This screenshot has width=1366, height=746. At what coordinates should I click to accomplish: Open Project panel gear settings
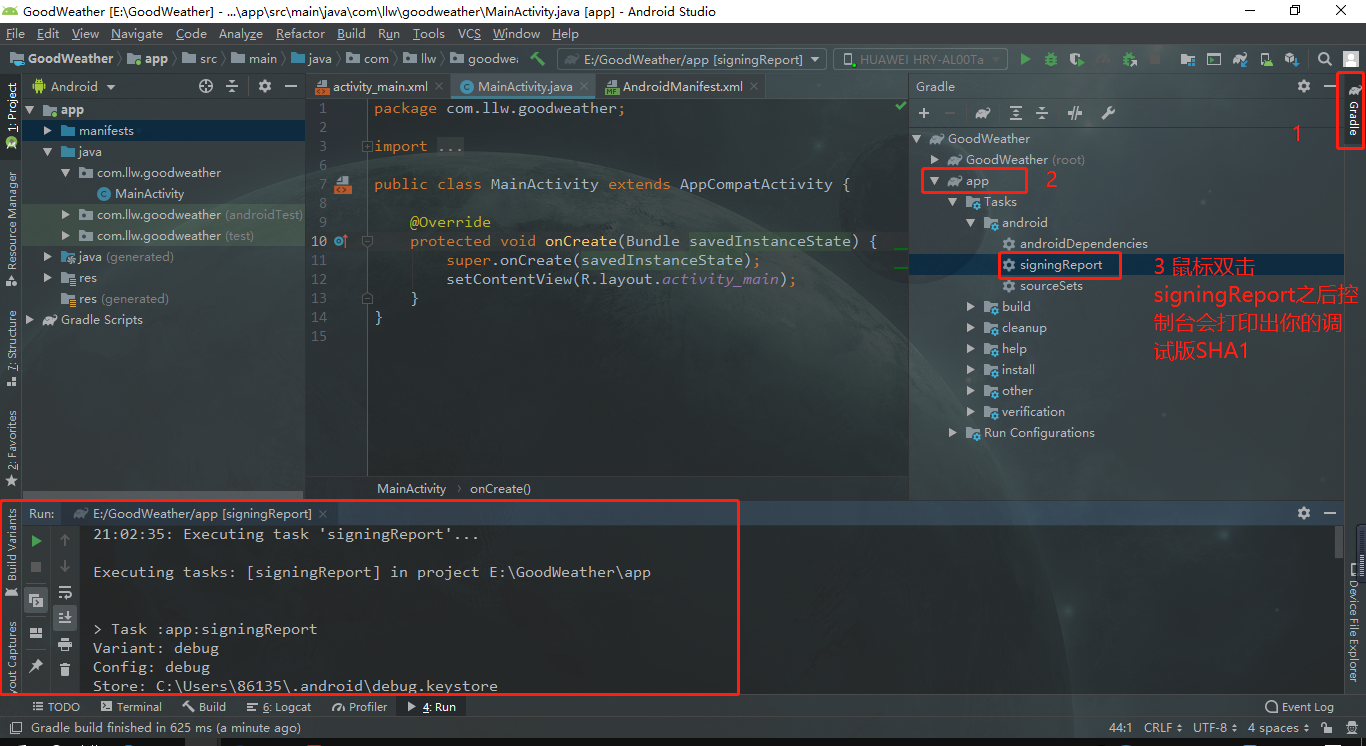point(265,86)
